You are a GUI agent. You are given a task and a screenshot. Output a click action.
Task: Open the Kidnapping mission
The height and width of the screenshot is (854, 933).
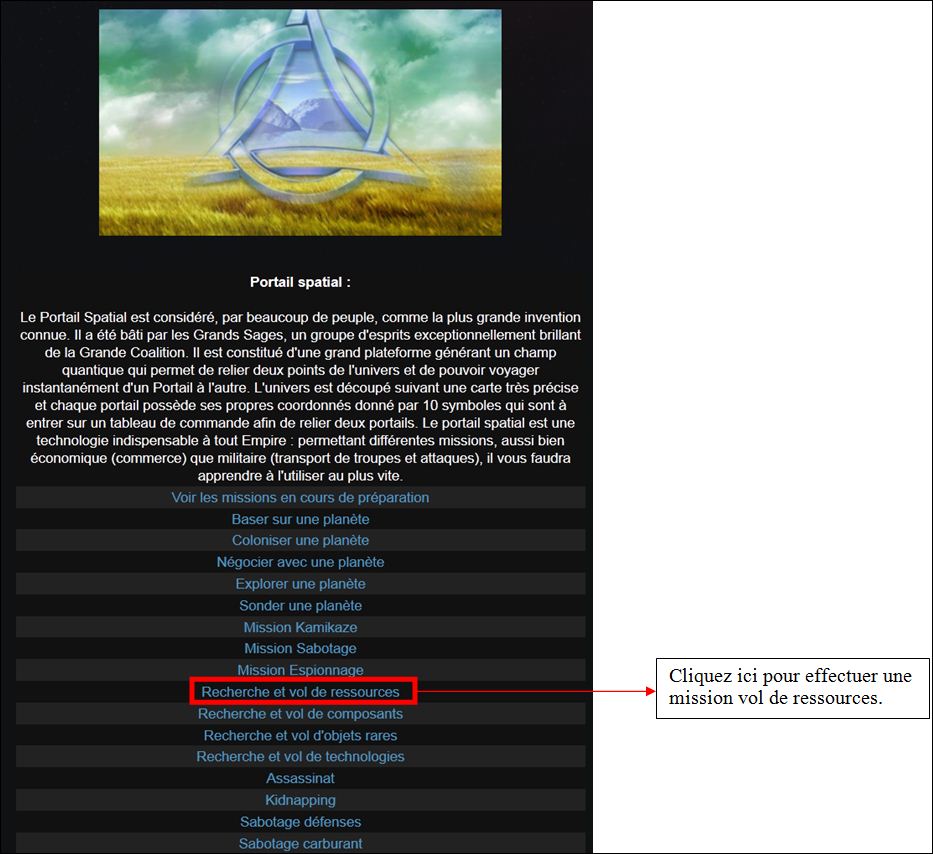(x=300, y=800)
